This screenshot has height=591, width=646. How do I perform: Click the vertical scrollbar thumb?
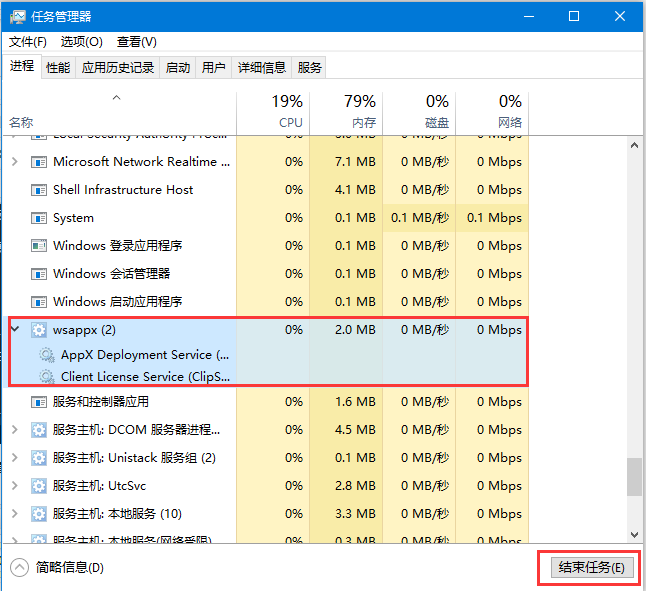click(x=634, y=477)
